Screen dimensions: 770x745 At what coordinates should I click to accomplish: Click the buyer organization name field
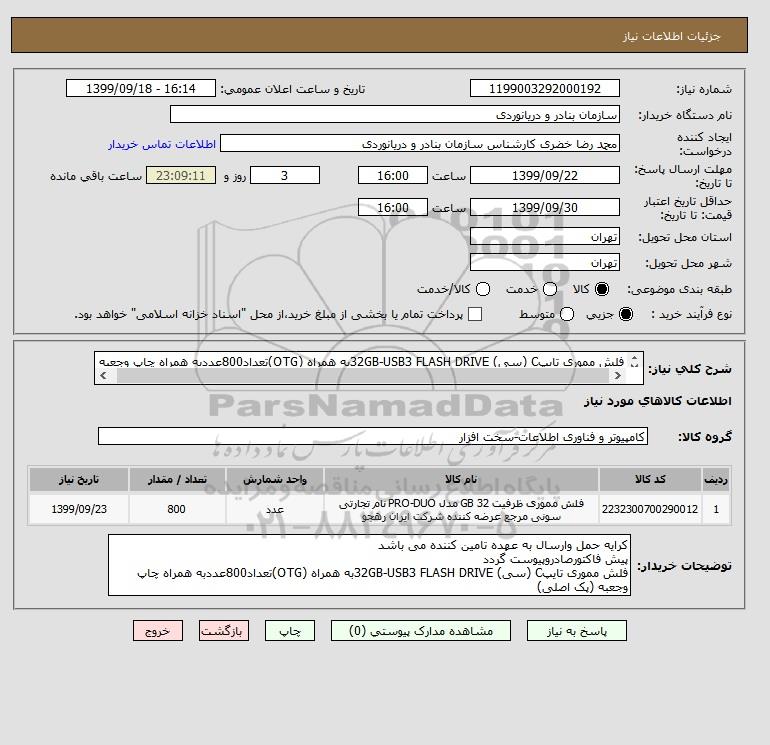coord(395,114)
